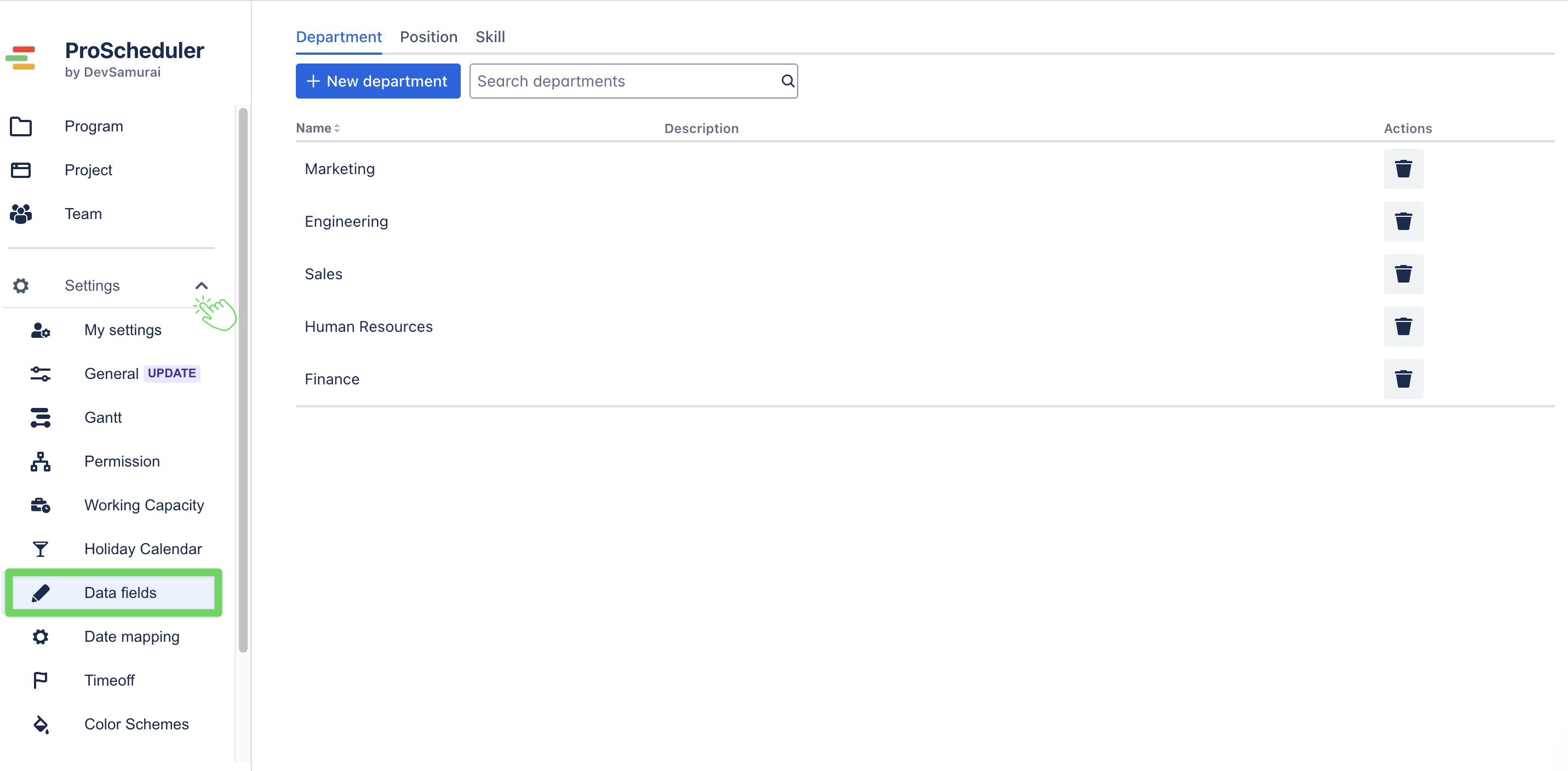Click the My settings user-gear icon
1568x771 pixels.
(x=40, y=330)
